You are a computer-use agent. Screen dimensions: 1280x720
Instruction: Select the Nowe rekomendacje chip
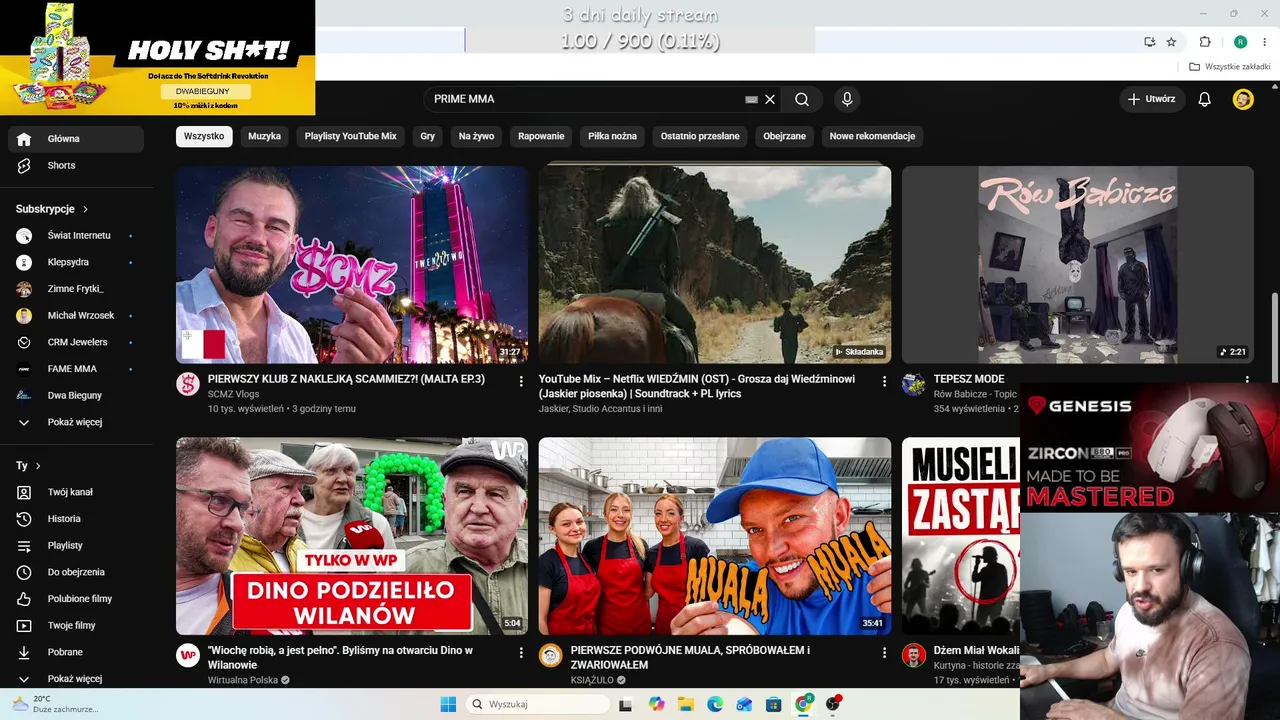tap(872, 136)
